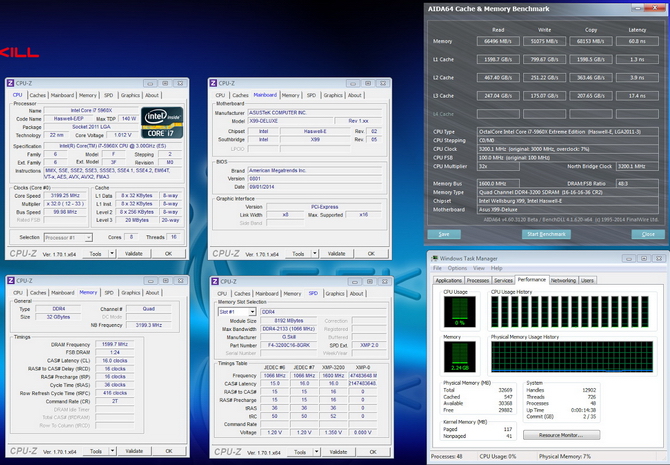Viewport: 670px width, 465px height.
Task: Click Start Benchmark in AIDA64
Action: tap(546, 234)
